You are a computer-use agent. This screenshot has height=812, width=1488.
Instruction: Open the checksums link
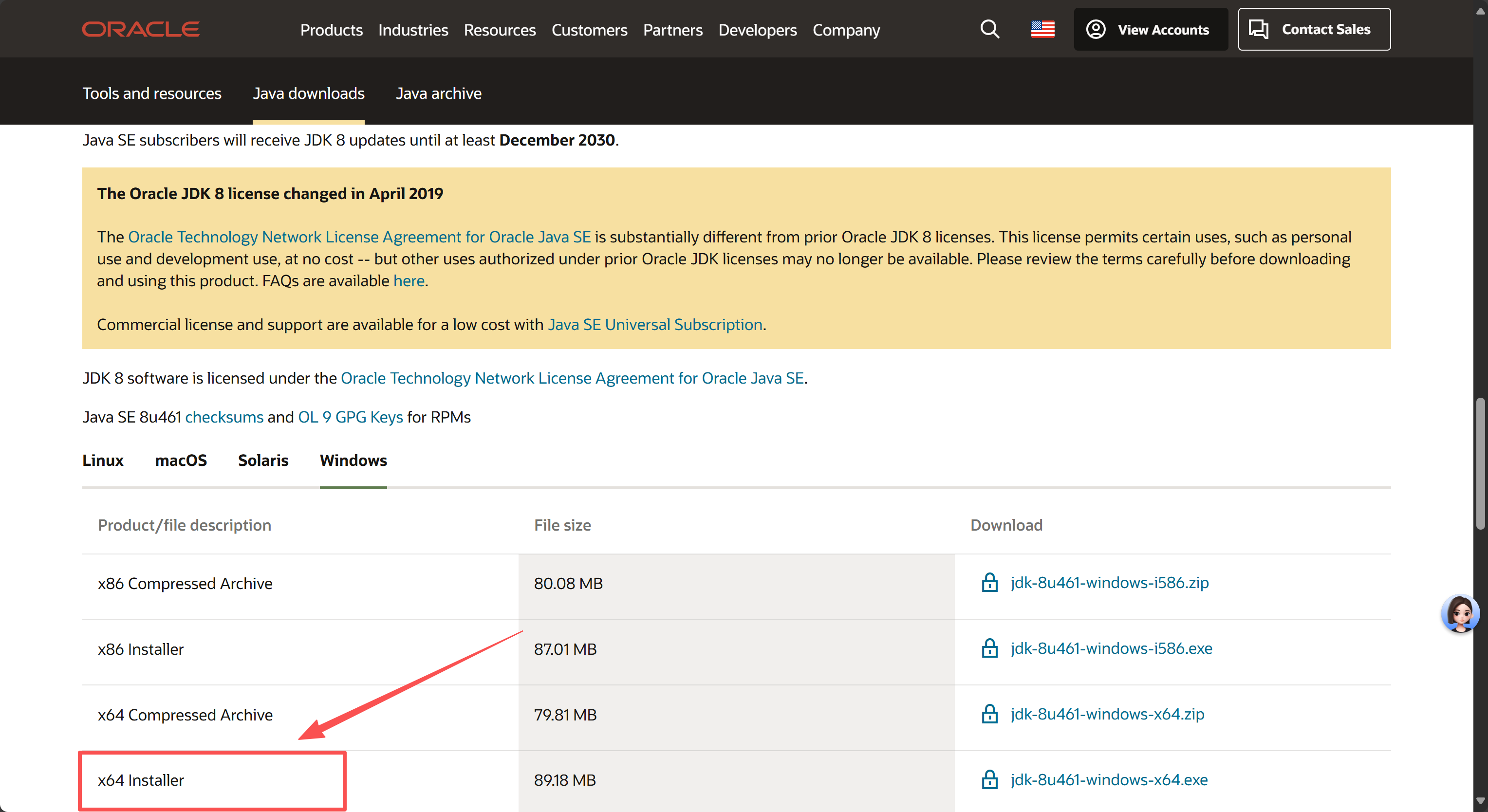[x=224, y=418]
